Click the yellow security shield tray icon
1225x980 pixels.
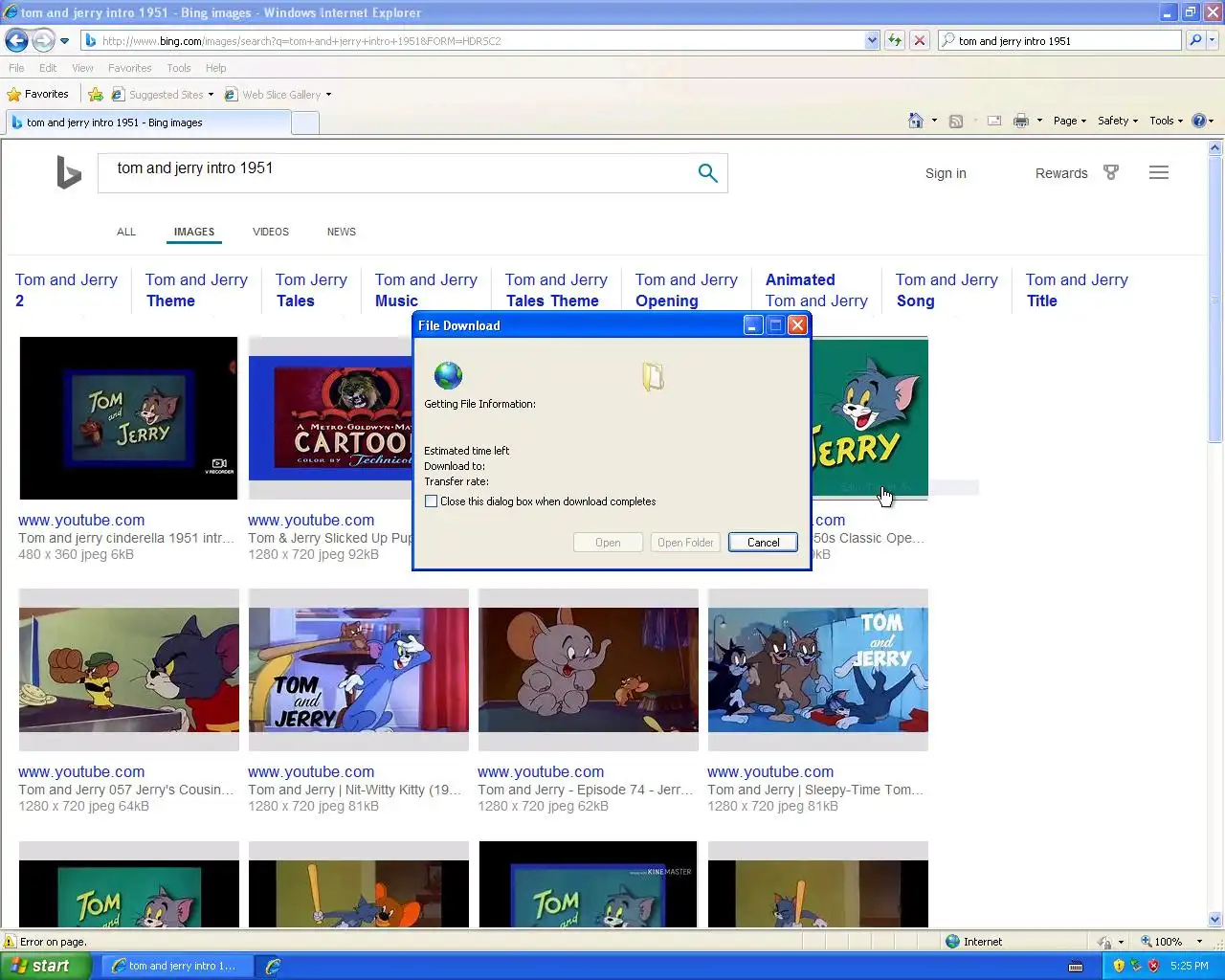pos(1118,966)
